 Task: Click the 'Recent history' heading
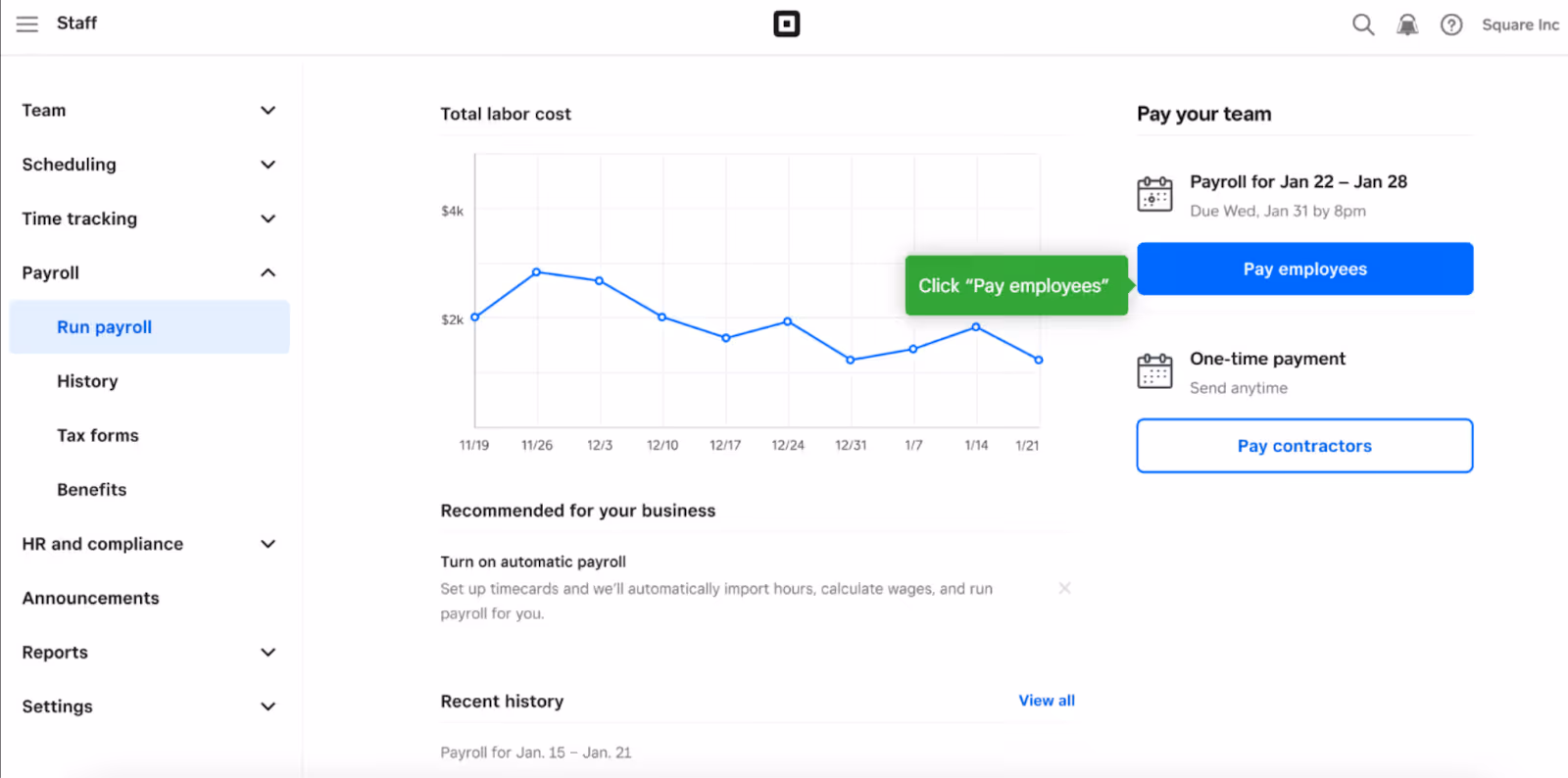coord(502,702)
